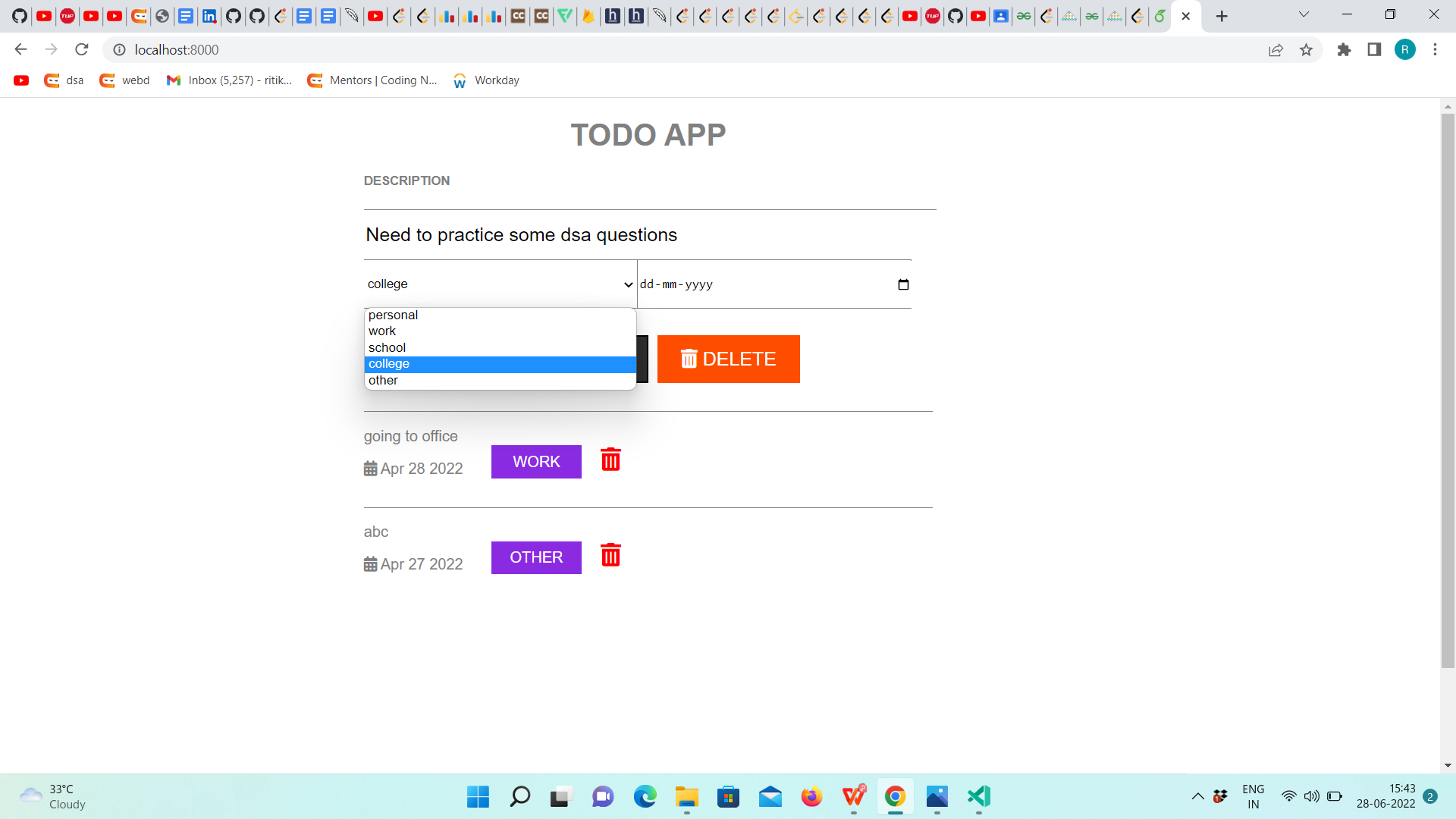The image size is (1456, 819).
Task: Delete the 'abc' task with its trash icon
Action: (610, 555)
